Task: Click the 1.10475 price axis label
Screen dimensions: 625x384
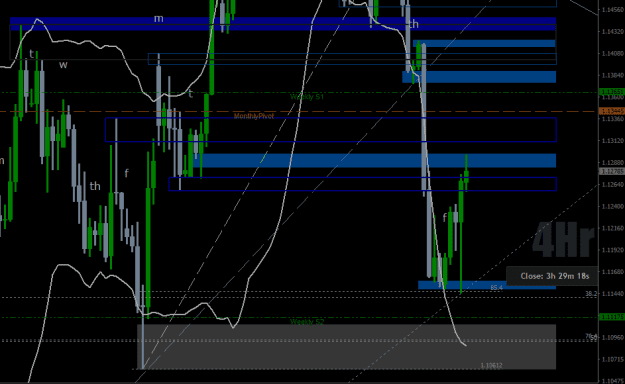Action: coord(613,381)
